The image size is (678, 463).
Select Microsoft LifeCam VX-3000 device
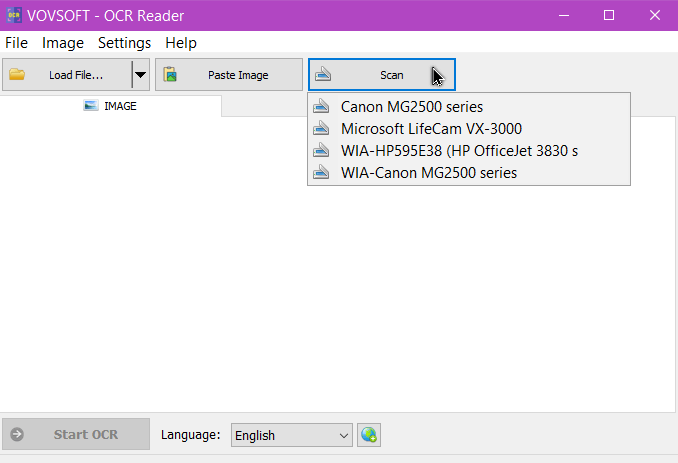pyautogui.click(x=469, y=128)
